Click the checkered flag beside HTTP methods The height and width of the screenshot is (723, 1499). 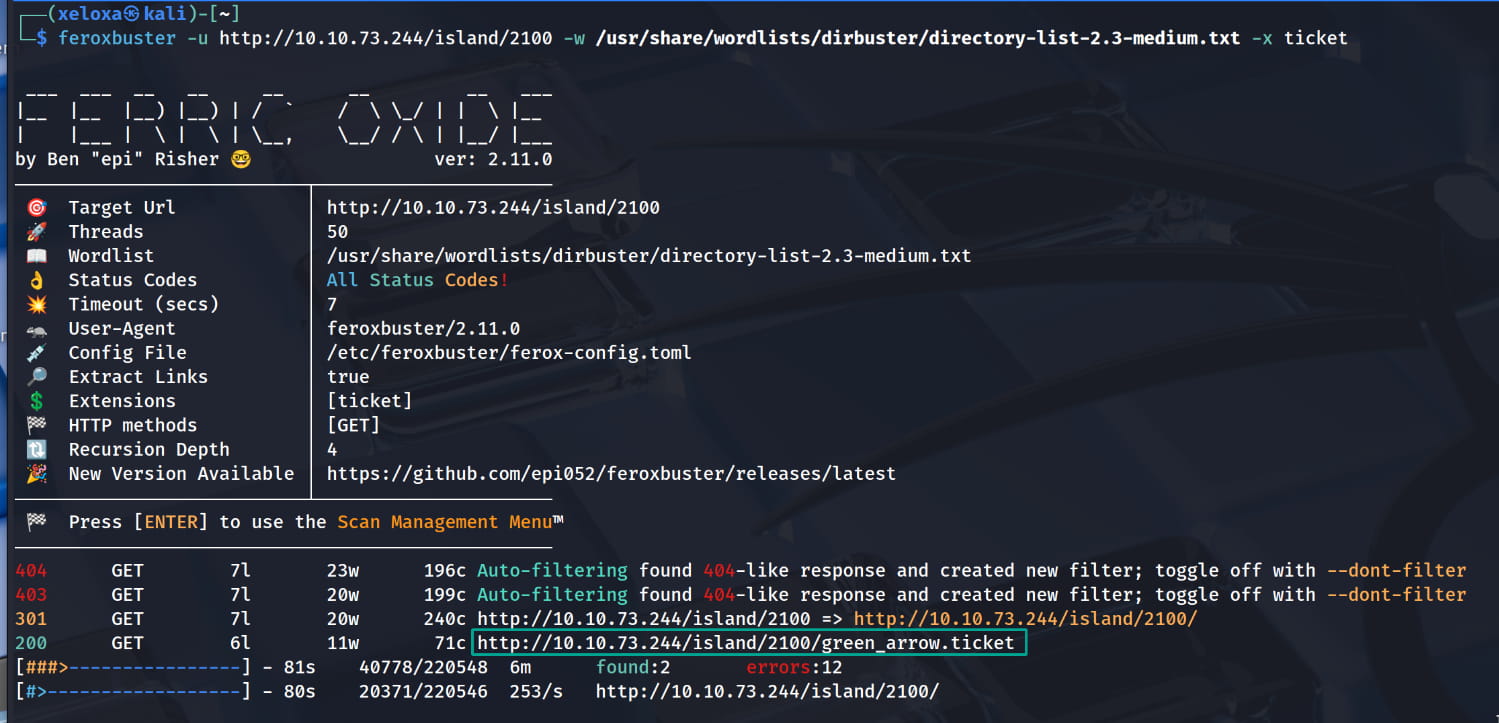[x=36, y=426]
